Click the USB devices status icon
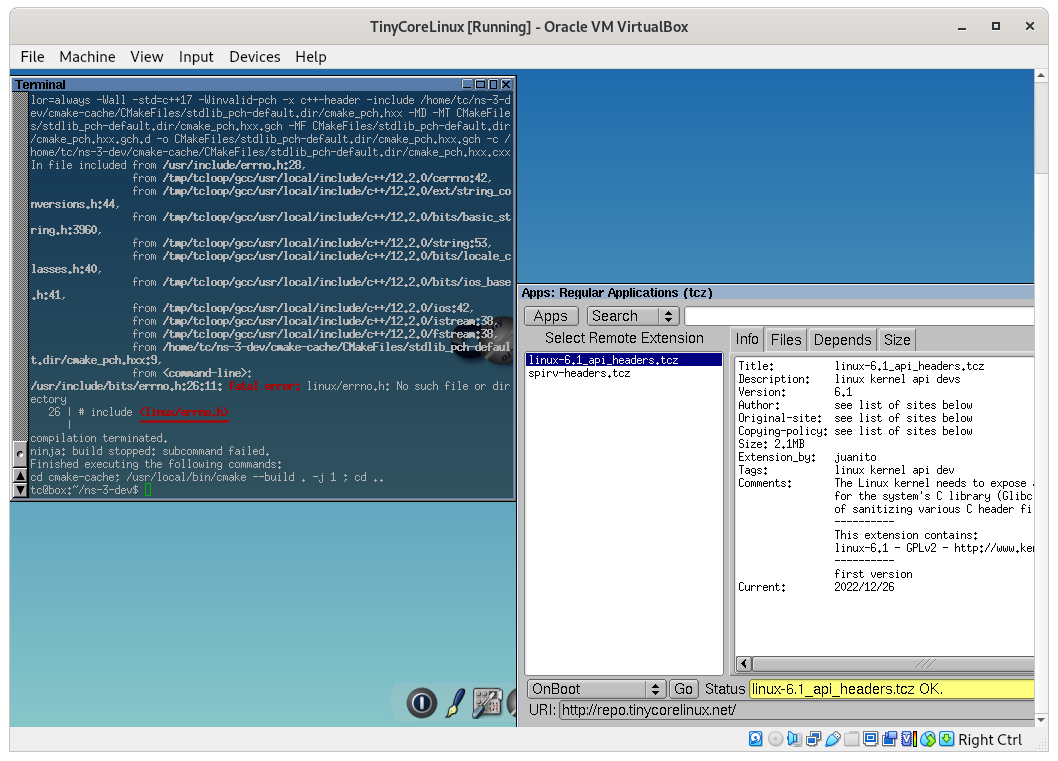 [x=833, y=739]
